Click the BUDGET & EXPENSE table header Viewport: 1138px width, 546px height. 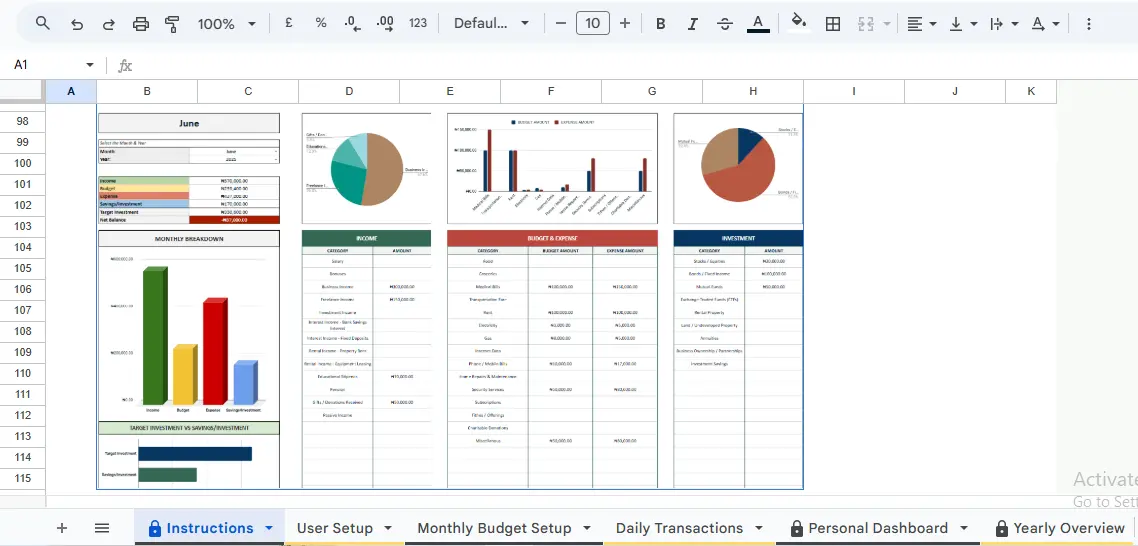click(552, 238)
